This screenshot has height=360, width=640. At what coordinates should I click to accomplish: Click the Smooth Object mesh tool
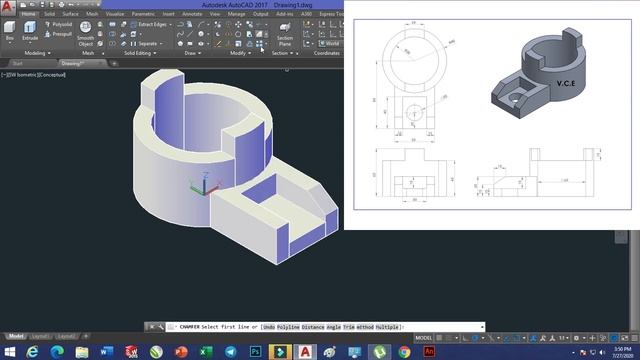click(85, 33)
